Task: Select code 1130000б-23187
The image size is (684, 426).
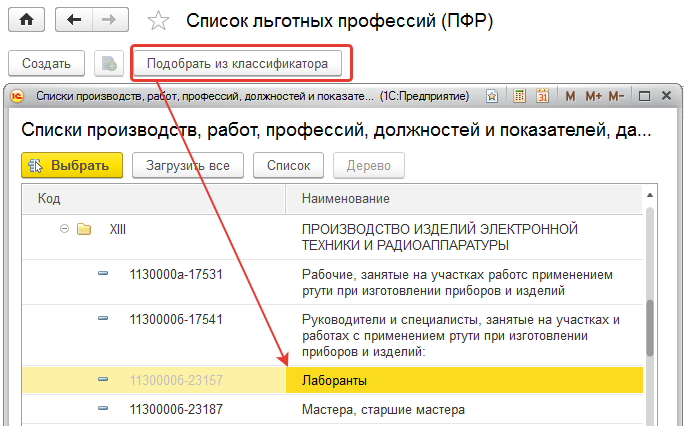Action: pos(176,409)
